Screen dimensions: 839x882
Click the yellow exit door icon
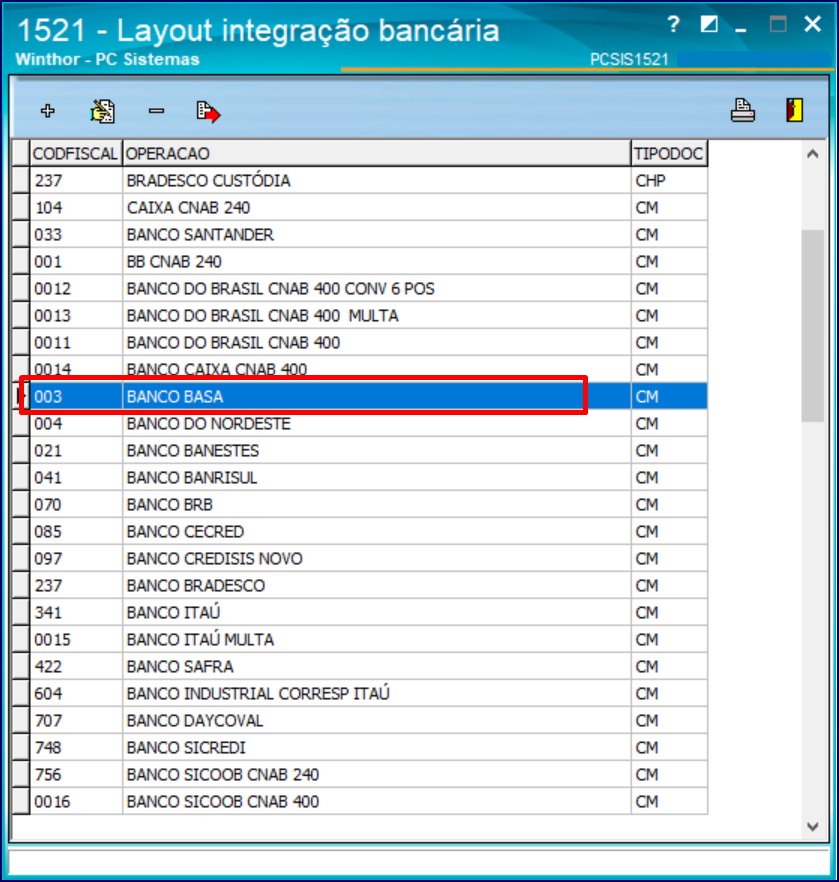point(795,110)
